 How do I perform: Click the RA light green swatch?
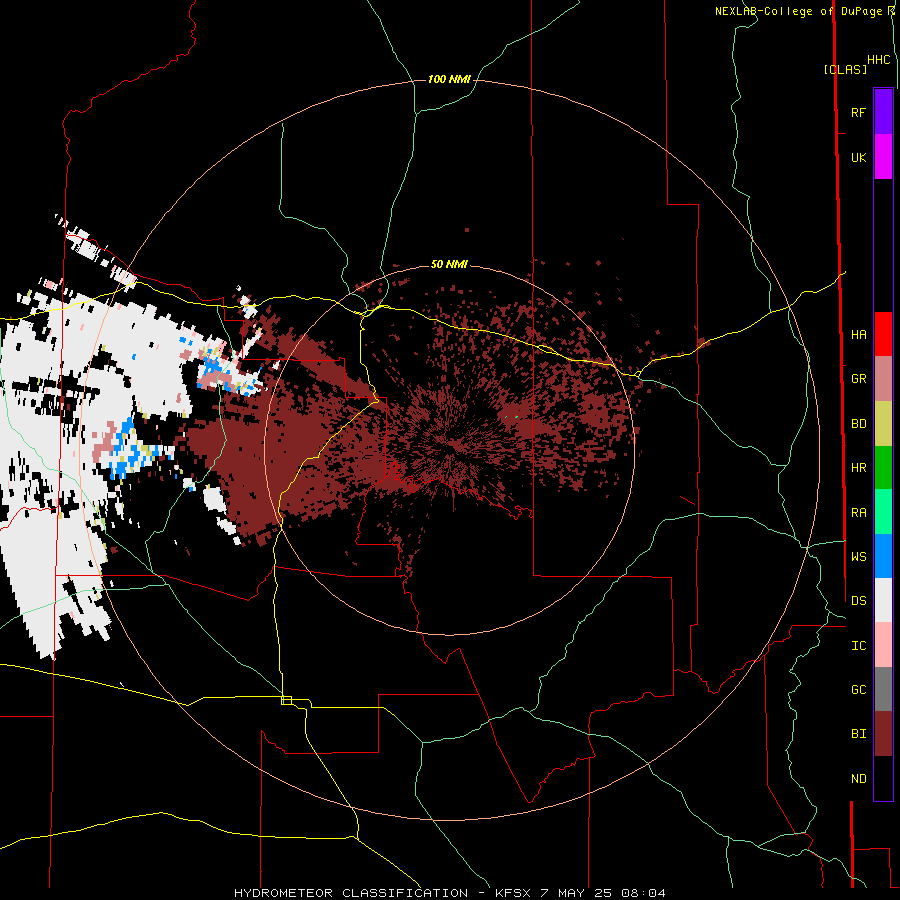[883, 512]
